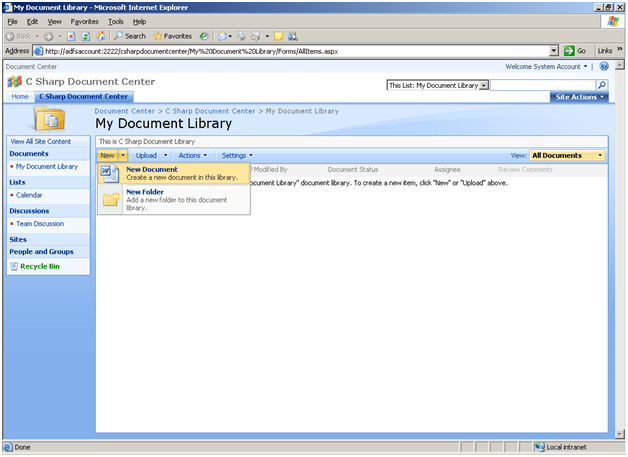This screenshot has height=457, width=628.
Task: Open the All Documents view dropdown
Action: [567, 156]
